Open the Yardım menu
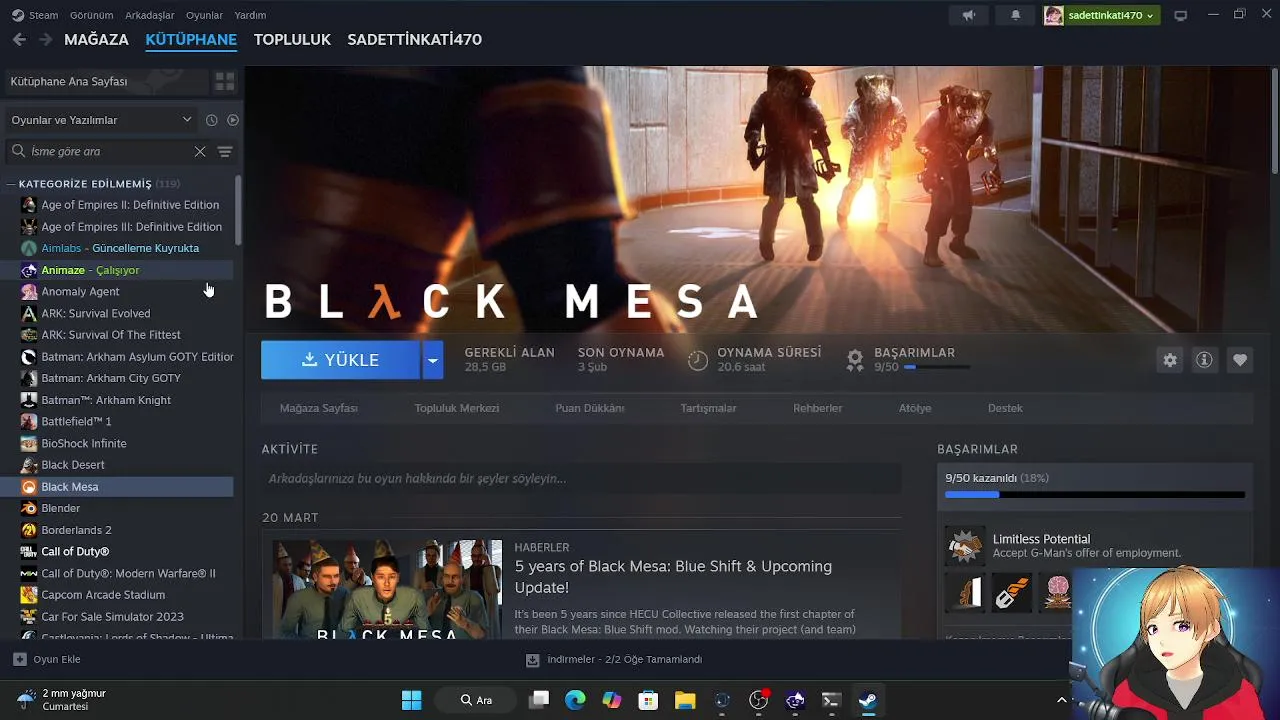1280x720 pixels. tap(250, 15)
